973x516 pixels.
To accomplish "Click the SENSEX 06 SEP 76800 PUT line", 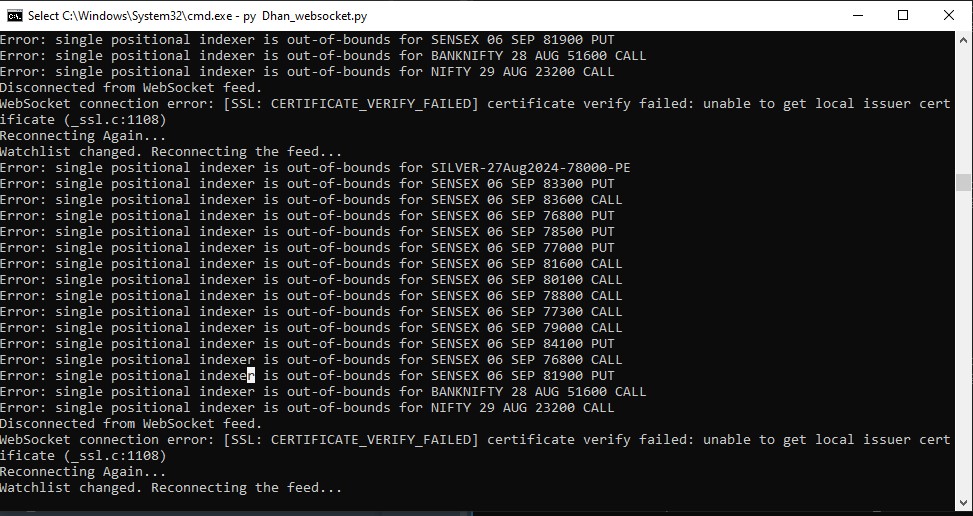I will 307,216.
